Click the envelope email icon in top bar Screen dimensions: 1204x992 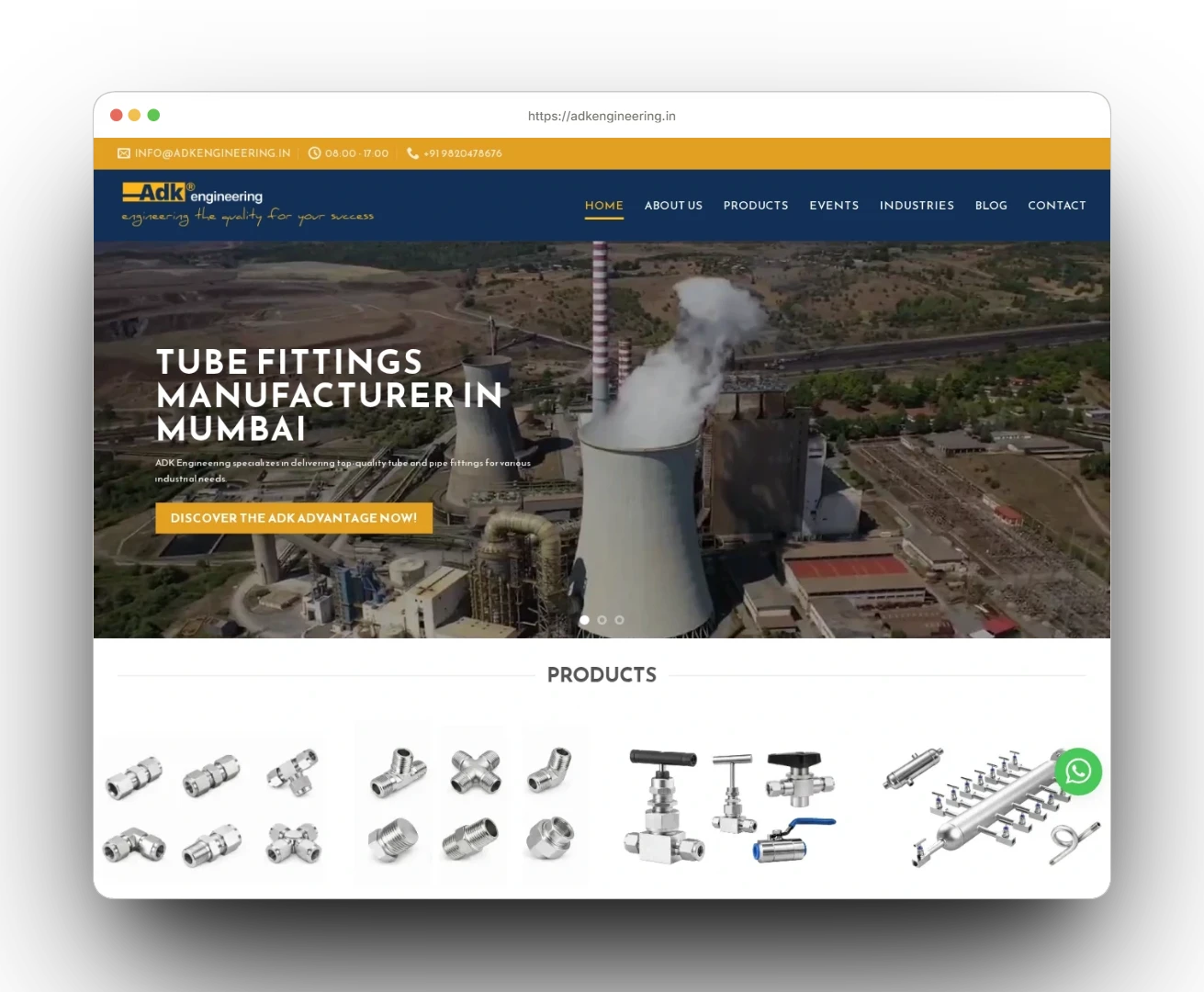pyautogui.click(x=124, y=153)
